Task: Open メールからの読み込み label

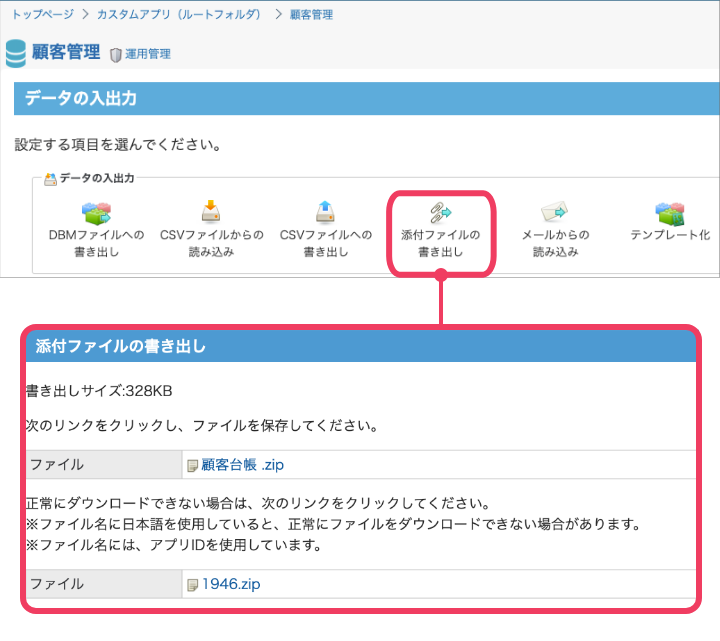Action: pyautogui.click(x=556, y=243)
